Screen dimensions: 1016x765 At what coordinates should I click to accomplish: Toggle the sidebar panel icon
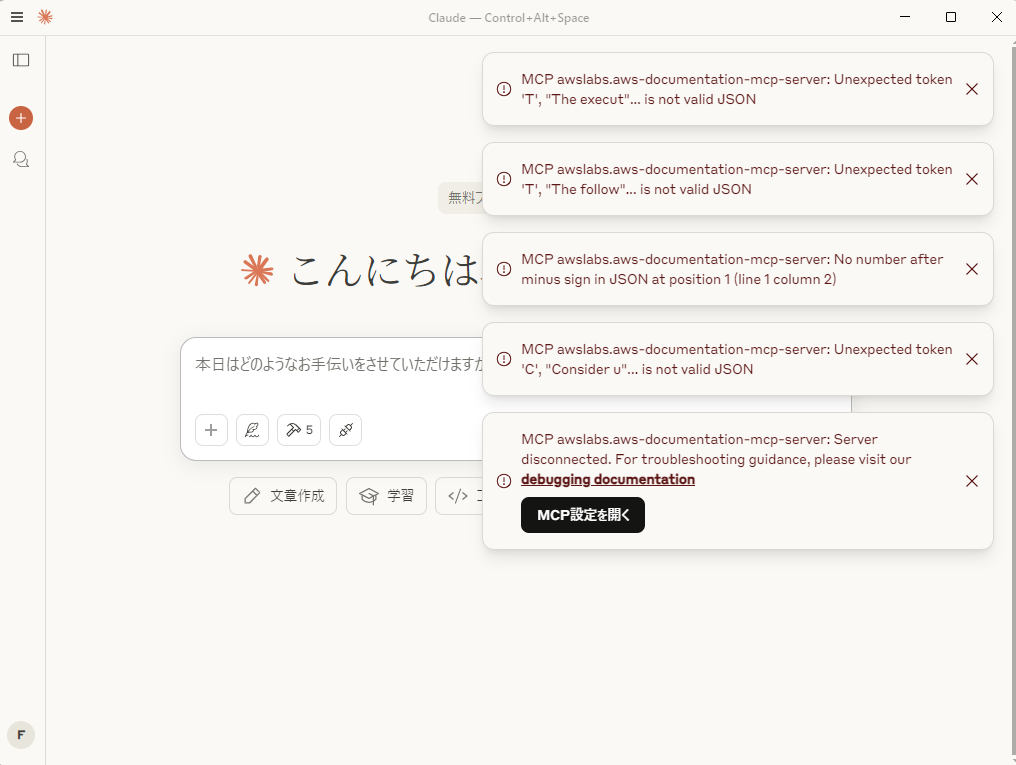point(21,60)
